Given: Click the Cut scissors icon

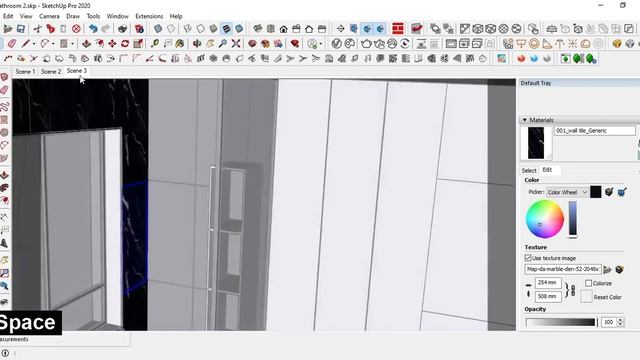Looking at the screenshot, I should click(38, 29).
